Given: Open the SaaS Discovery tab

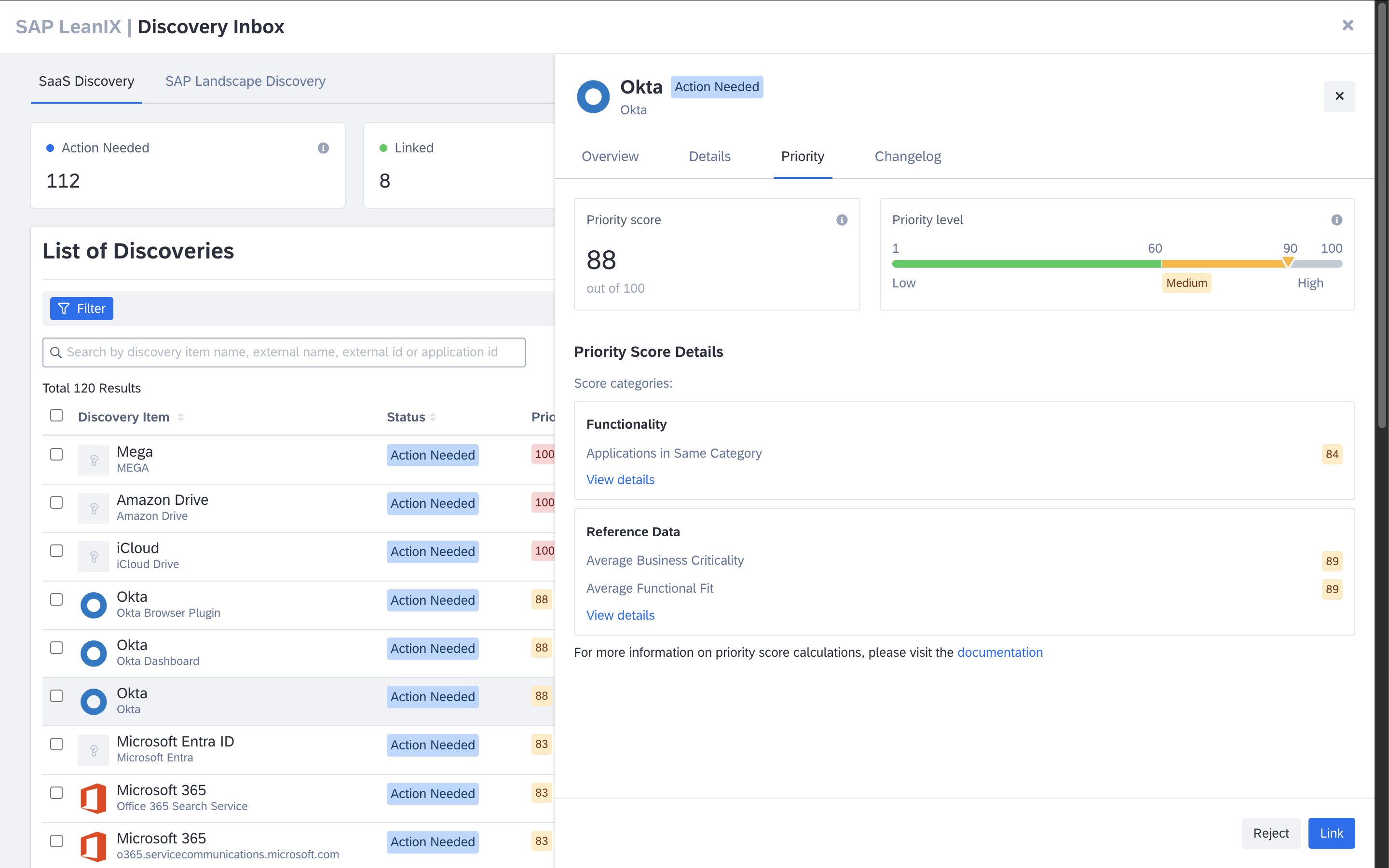Looking at the screenshot, I should pos(87,81).
